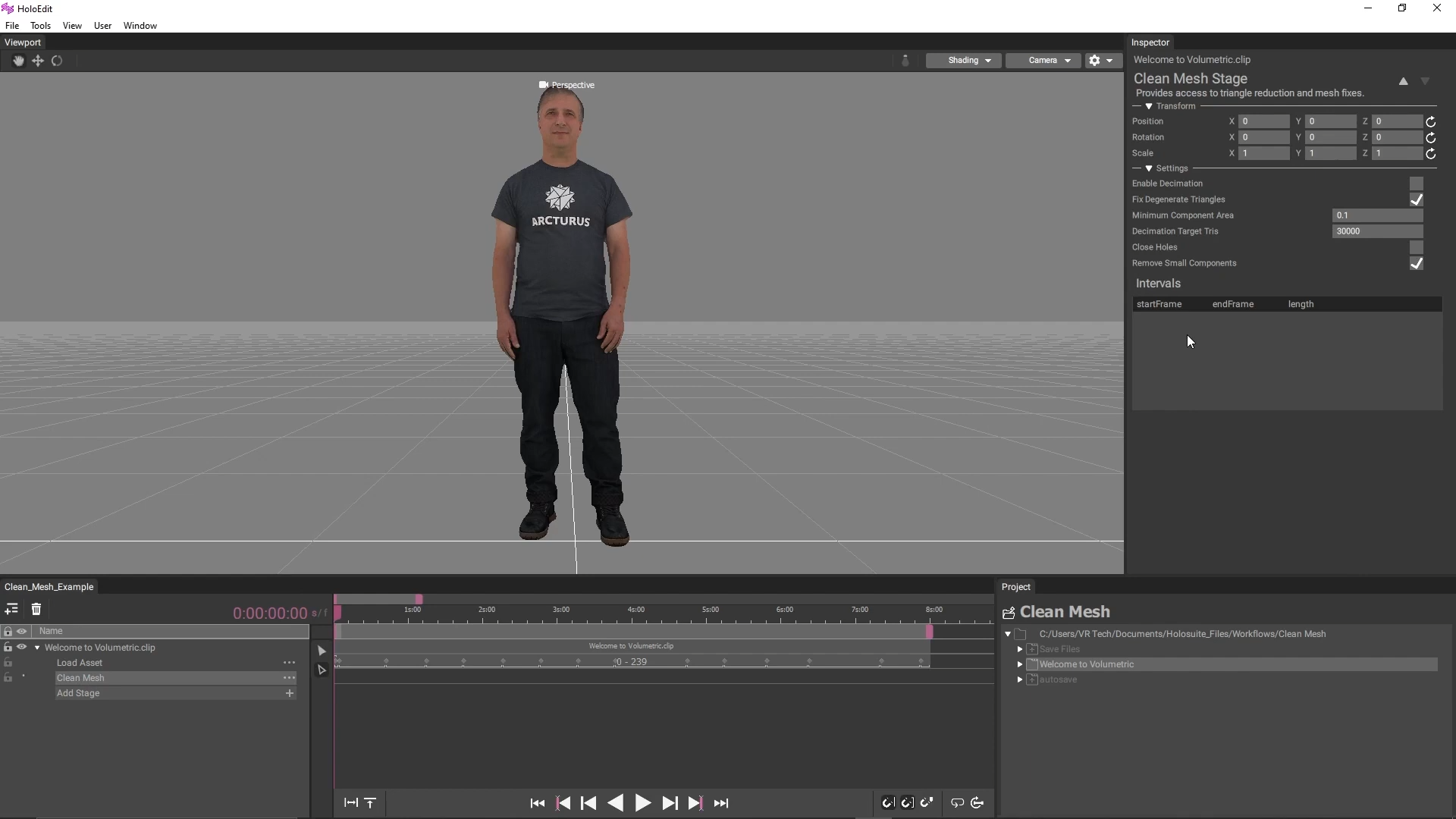
Task: Enable Decimation checkbox
Action: tap(1417, 184)
